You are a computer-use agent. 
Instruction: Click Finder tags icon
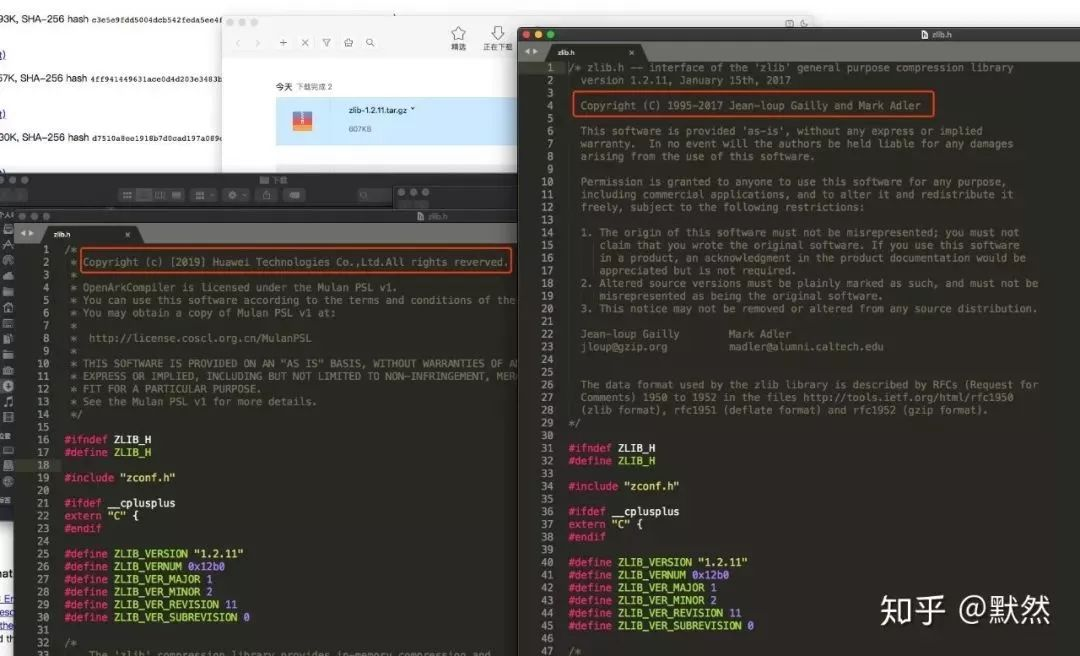coord(294,196)
